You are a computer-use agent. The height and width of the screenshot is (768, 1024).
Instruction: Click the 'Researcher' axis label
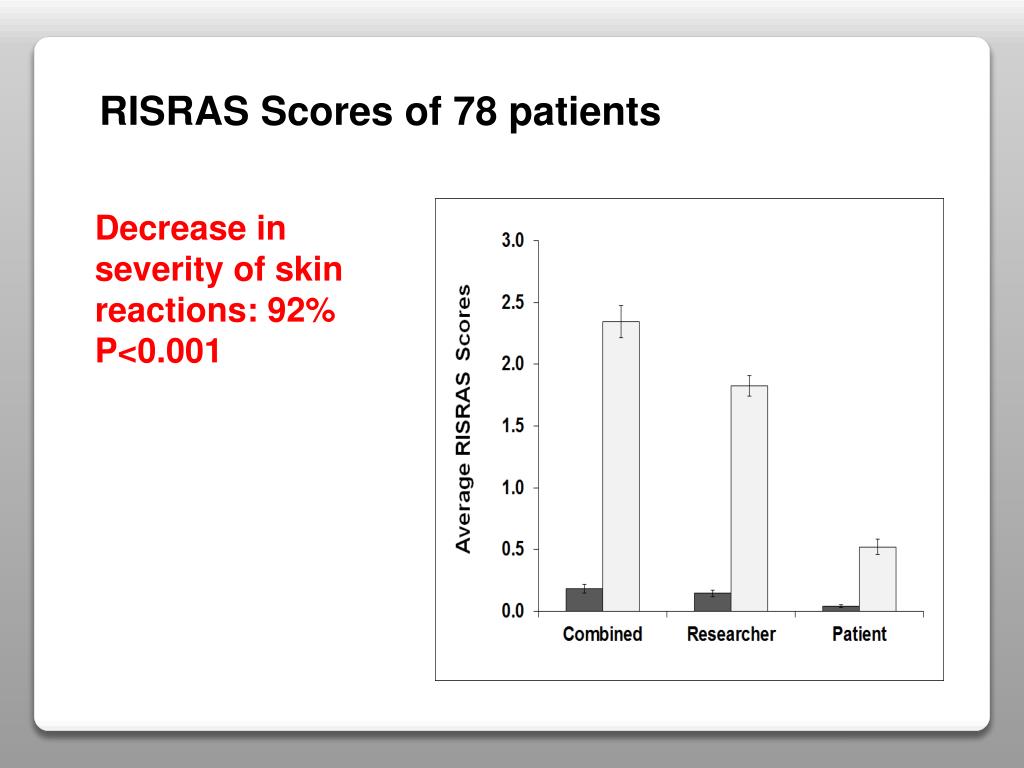pos(731,634)
